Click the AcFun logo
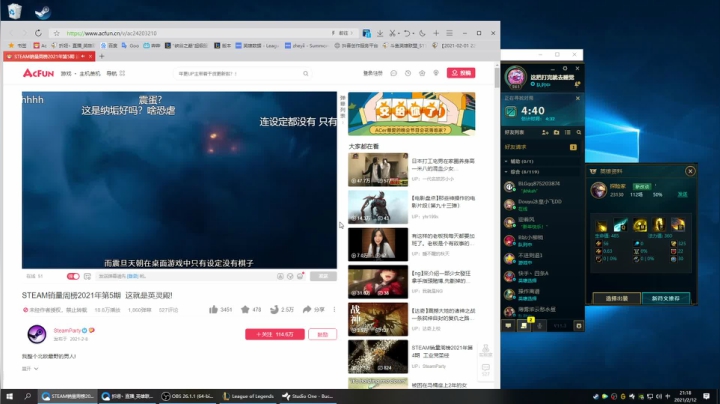Screen dimensions: 720x404 point(39,73)
